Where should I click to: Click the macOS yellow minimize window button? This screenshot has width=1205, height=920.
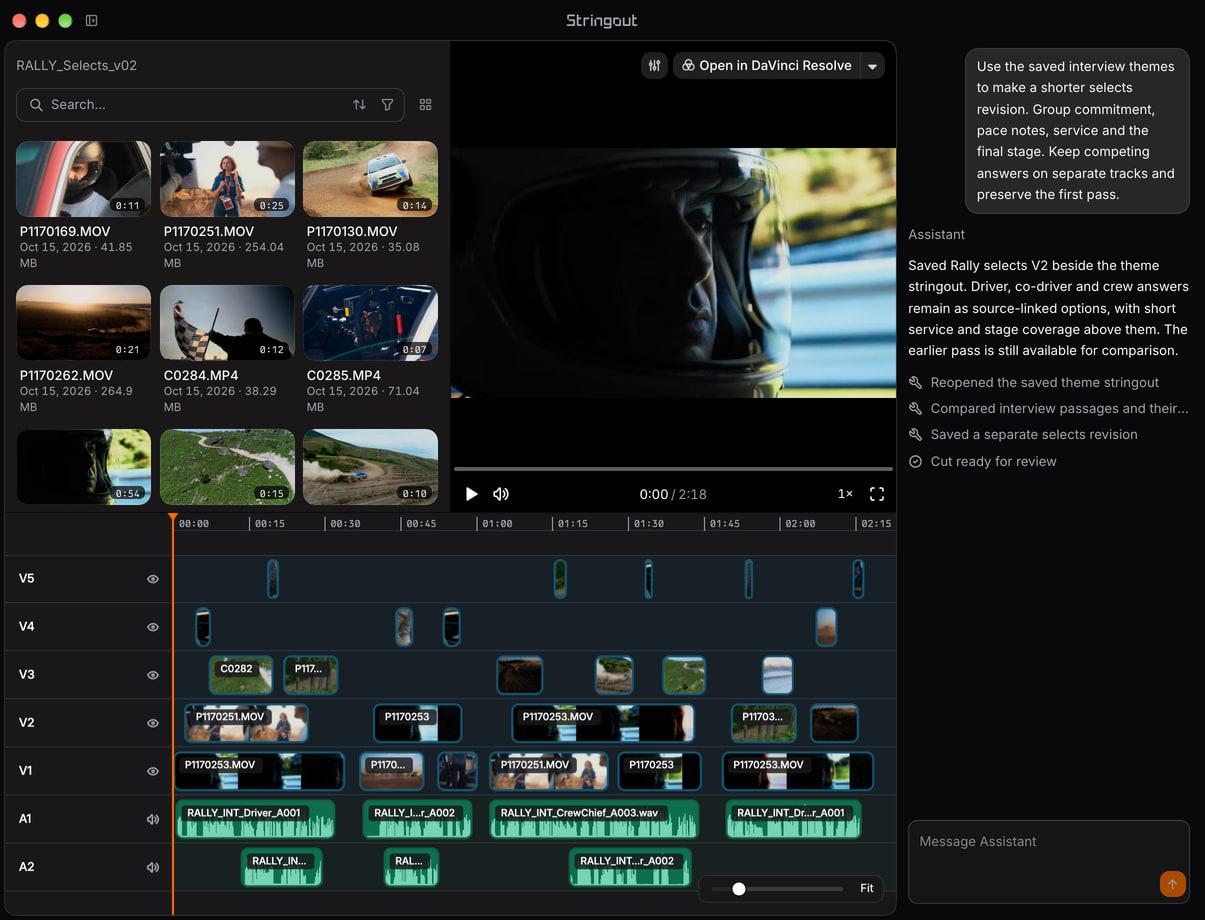tap(42, 20)
